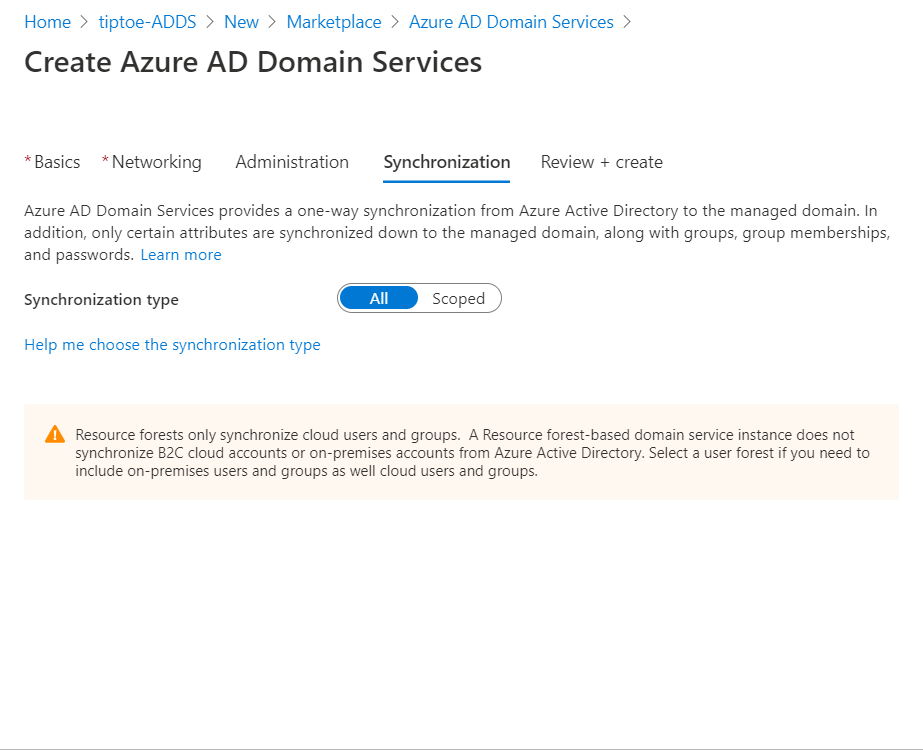
Task: Click the orange warning triangle icon
Action: [x=55, y=434]
